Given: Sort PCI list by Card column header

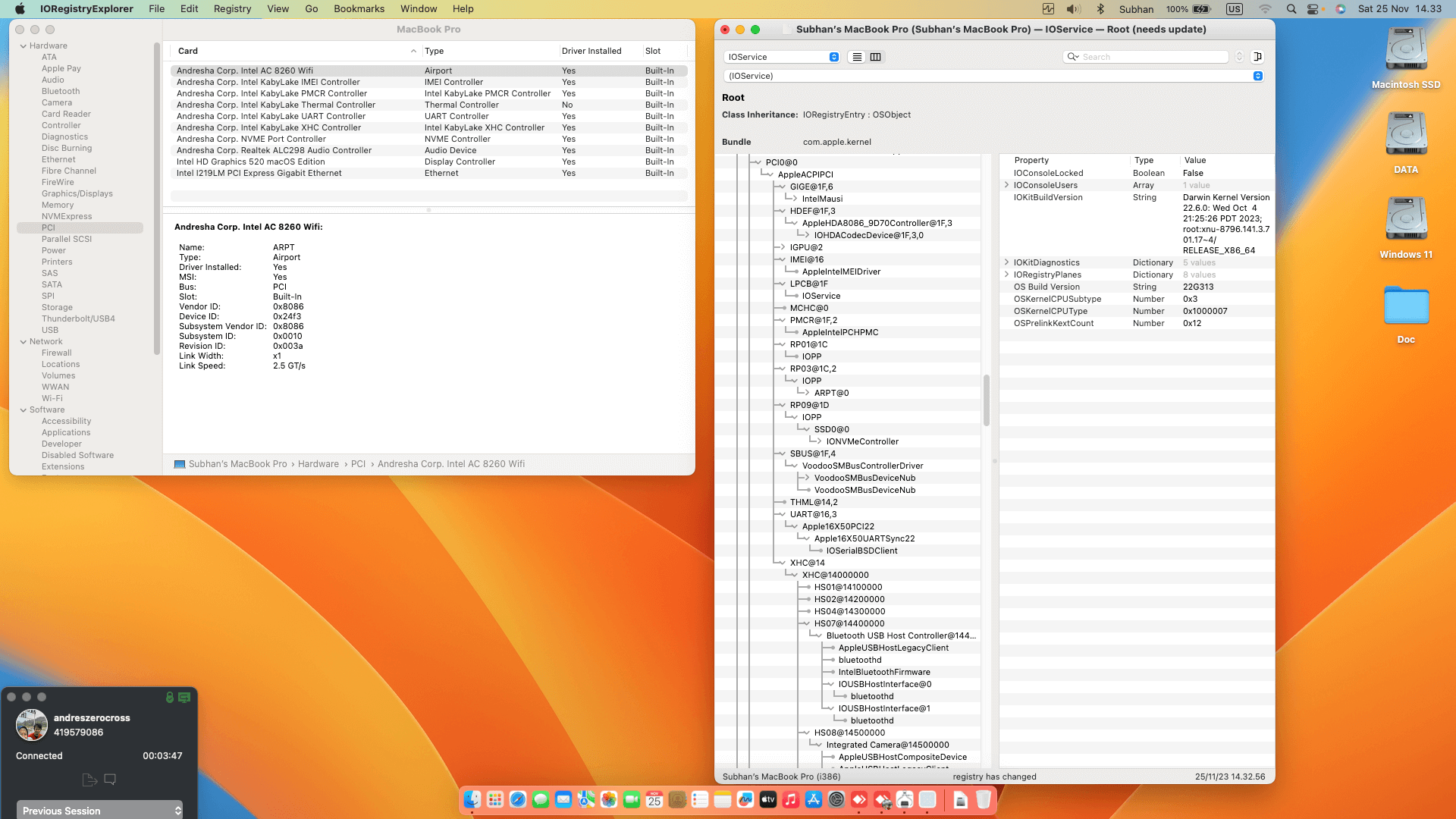Looking at the screenshot, I should tap(296, 51).
